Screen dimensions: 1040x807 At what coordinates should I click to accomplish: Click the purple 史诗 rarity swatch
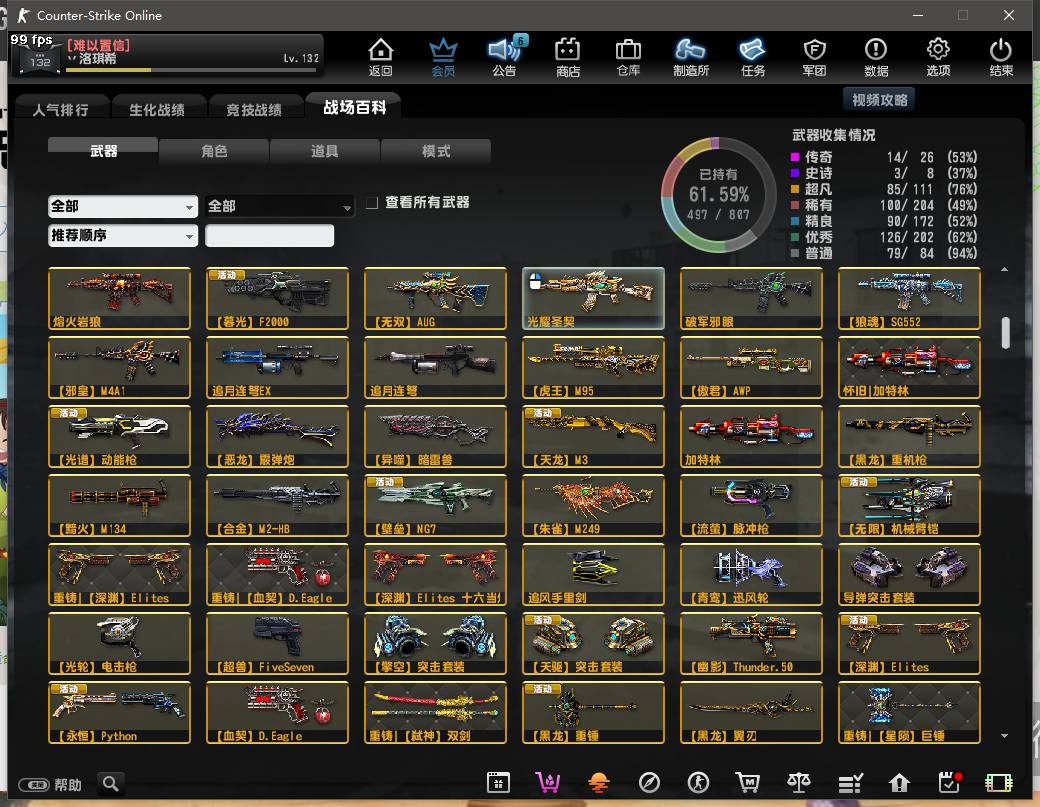pos(795,173)
